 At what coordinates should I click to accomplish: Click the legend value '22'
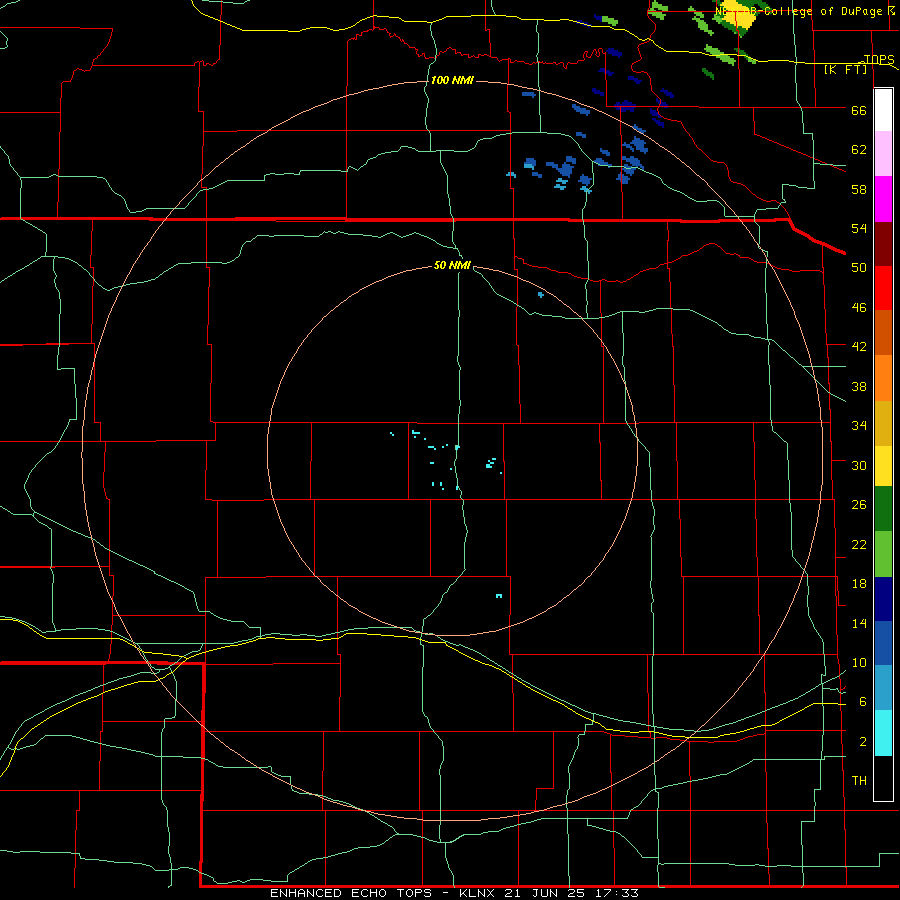pos(859,544)
